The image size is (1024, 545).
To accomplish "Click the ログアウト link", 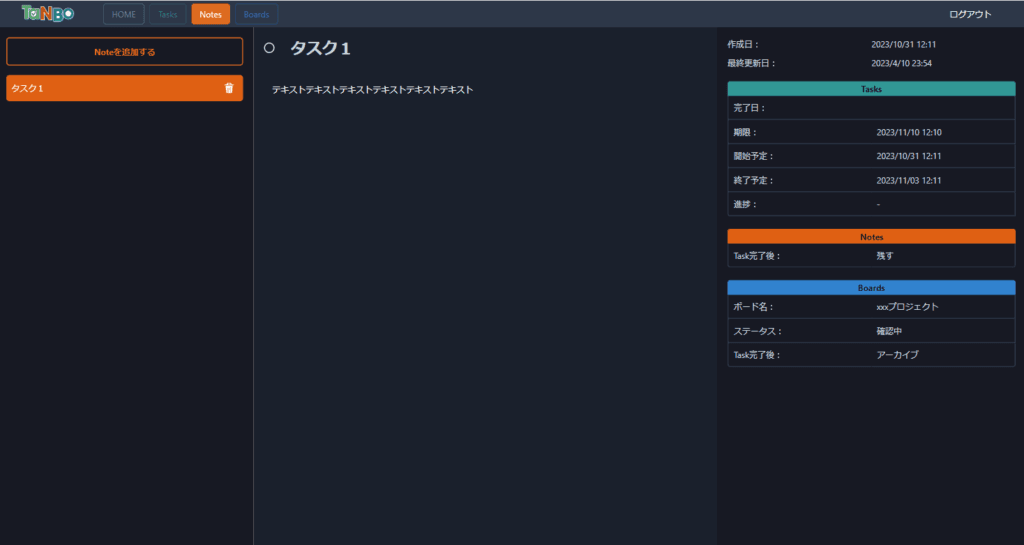I will (969, 14).
